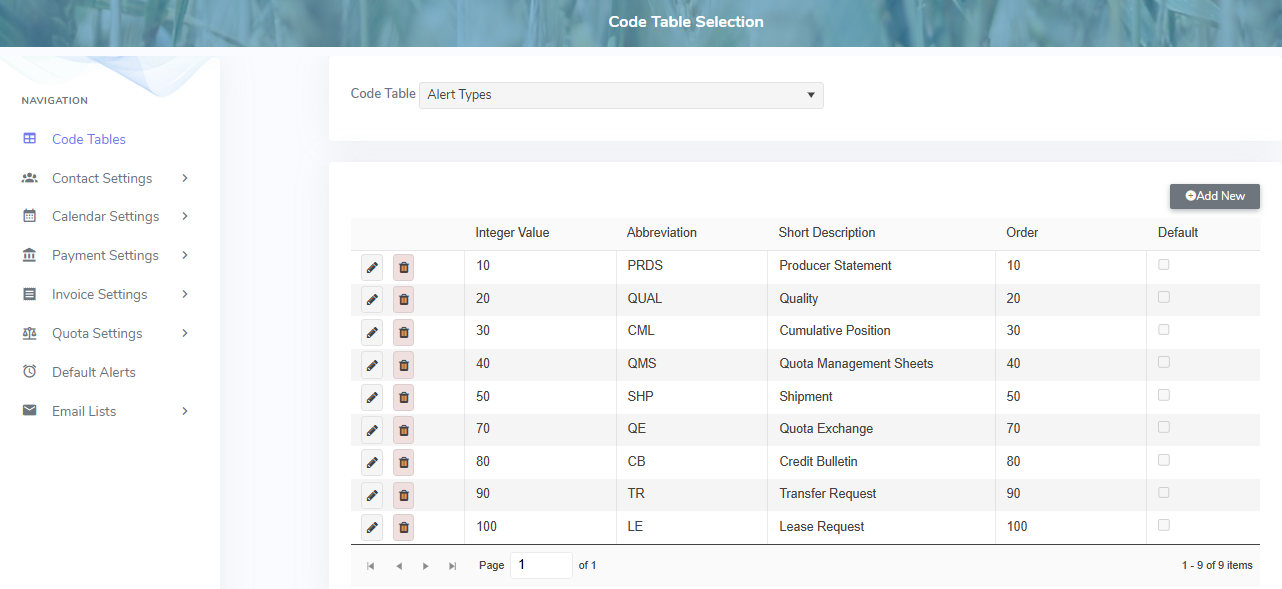The height and width of the screenshot is (589, 1282).
Task: Go to the last page using pagination arrow
Action: [452, 565]
